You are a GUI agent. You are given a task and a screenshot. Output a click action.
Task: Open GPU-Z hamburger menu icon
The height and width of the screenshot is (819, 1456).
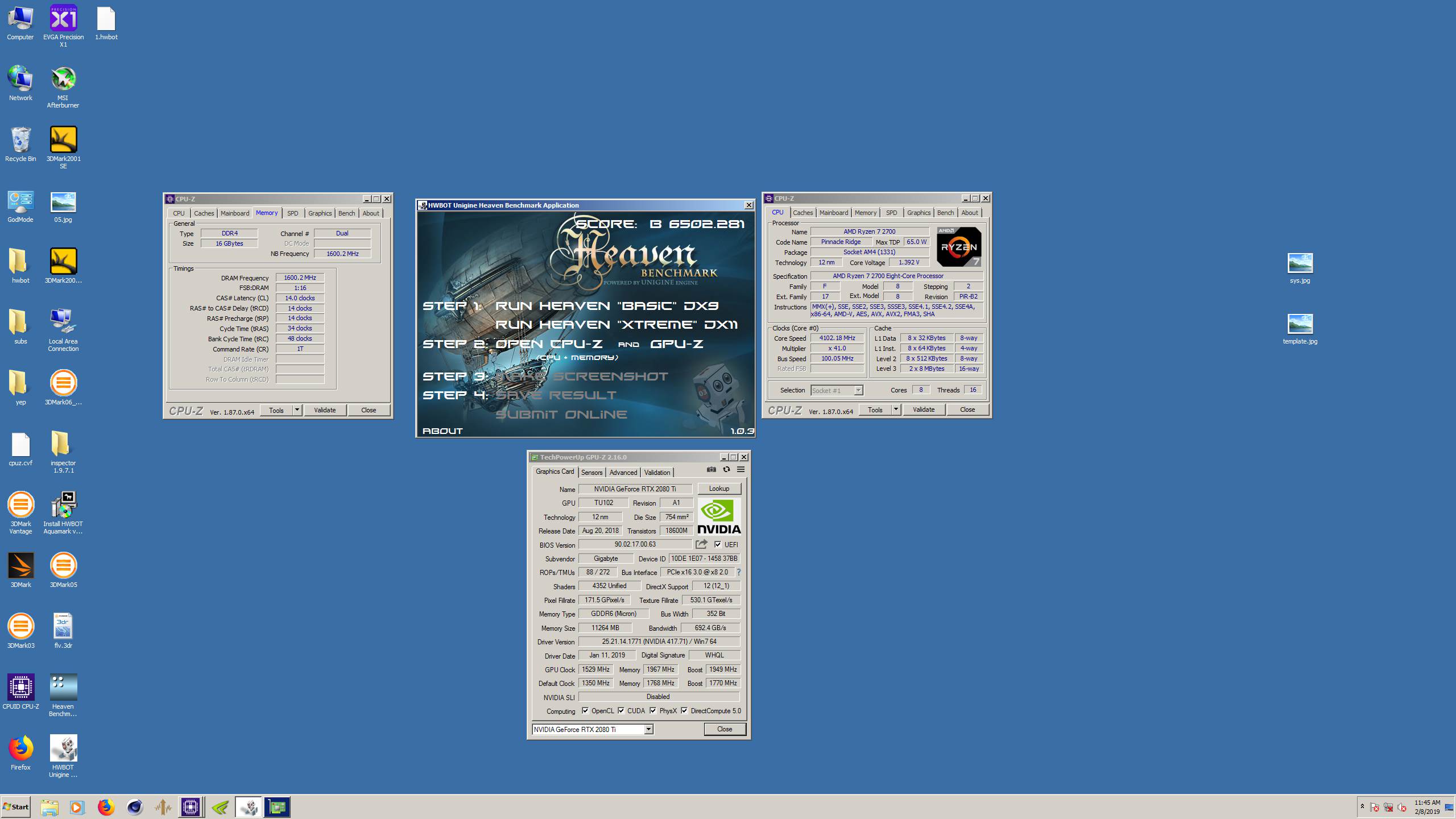(x=741, y=469)
